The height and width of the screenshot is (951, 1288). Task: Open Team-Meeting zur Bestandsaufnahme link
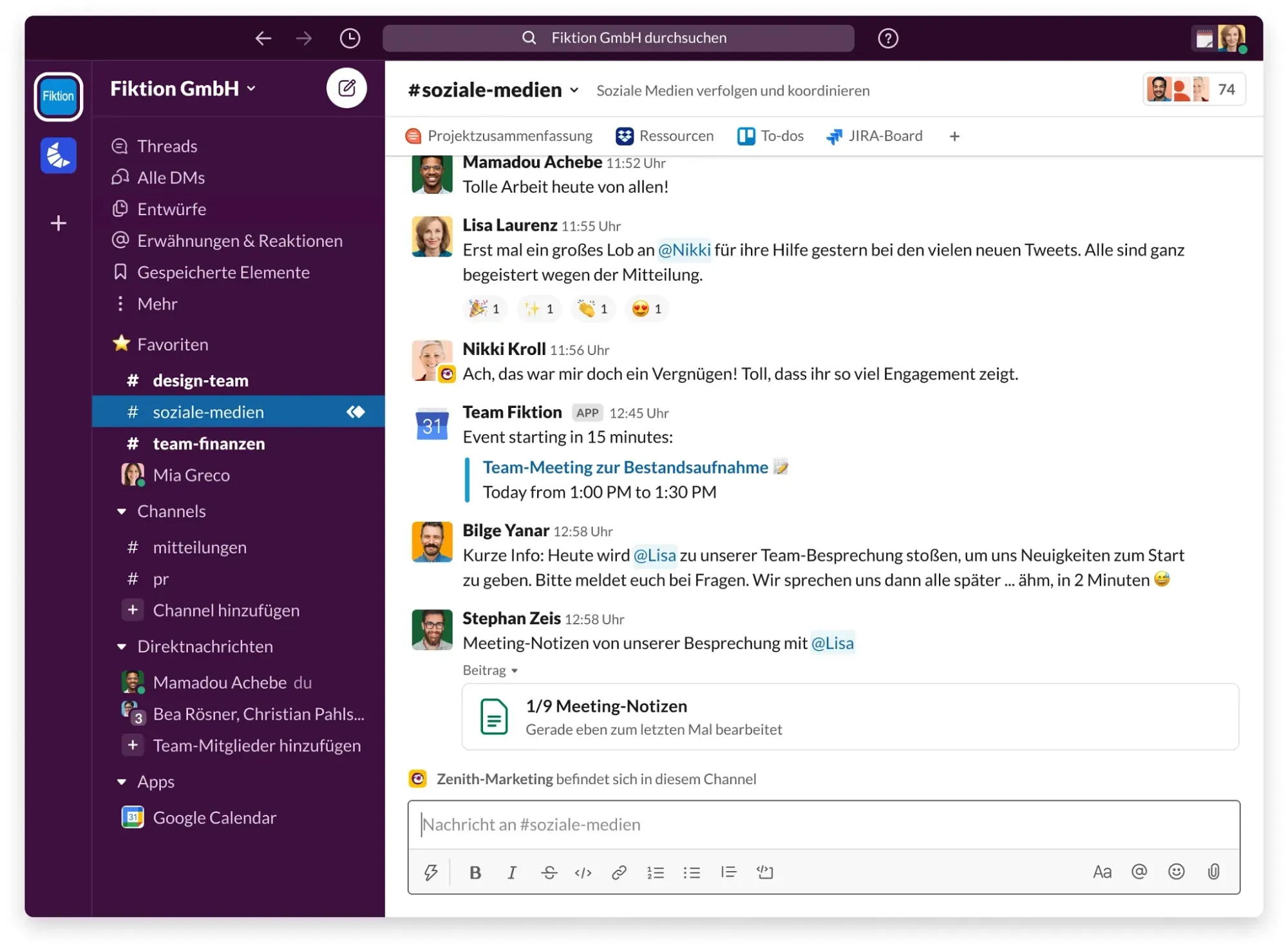point(625,467)
